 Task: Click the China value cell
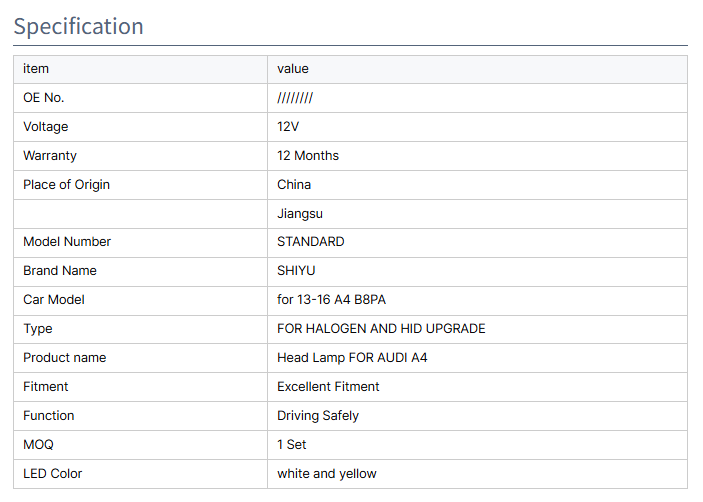[294, 185]
